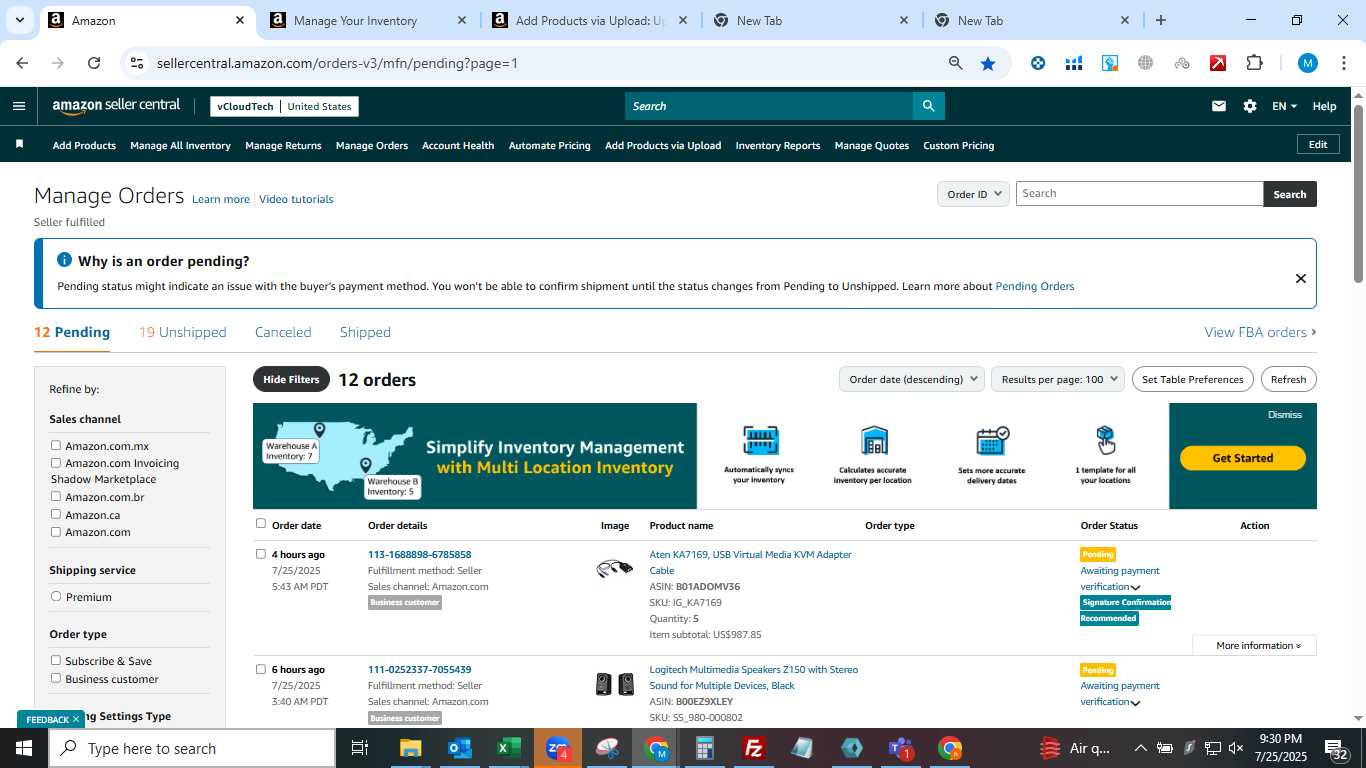Open the Order ID search type dropdown
Image resolution: width=1366 pixels, height=768 pixels.
tap(973, 194)
